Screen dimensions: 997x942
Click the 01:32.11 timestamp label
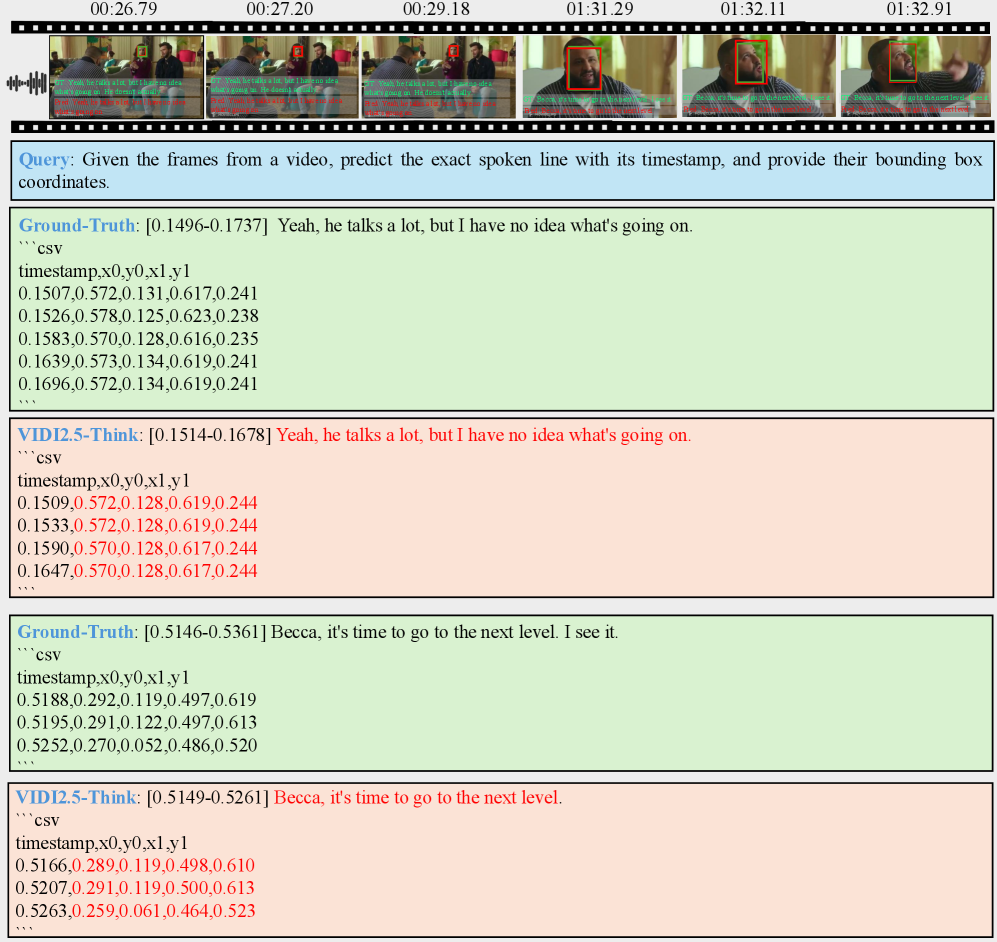[x=753, y=9]
